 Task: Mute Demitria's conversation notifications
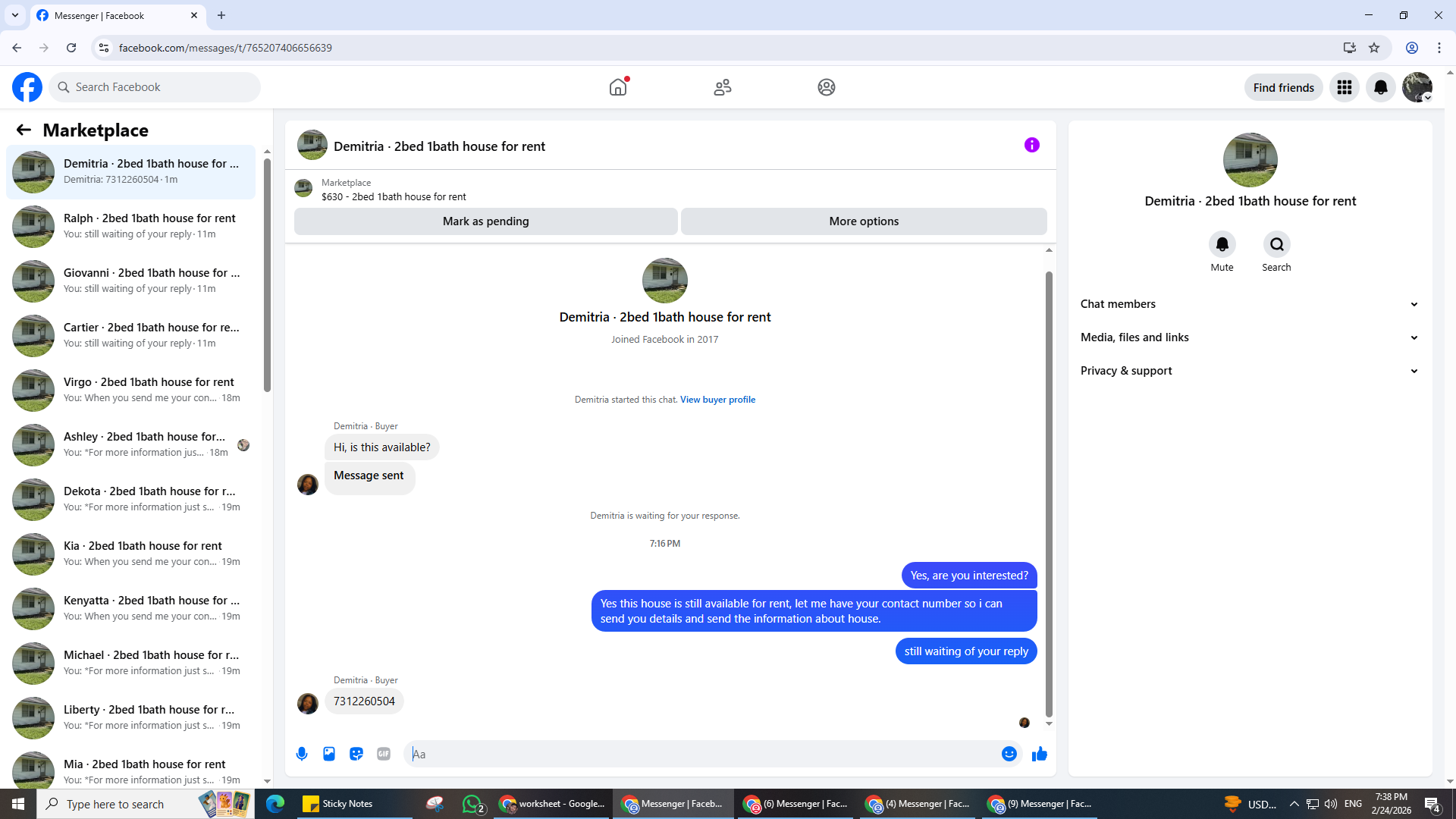1222,245
